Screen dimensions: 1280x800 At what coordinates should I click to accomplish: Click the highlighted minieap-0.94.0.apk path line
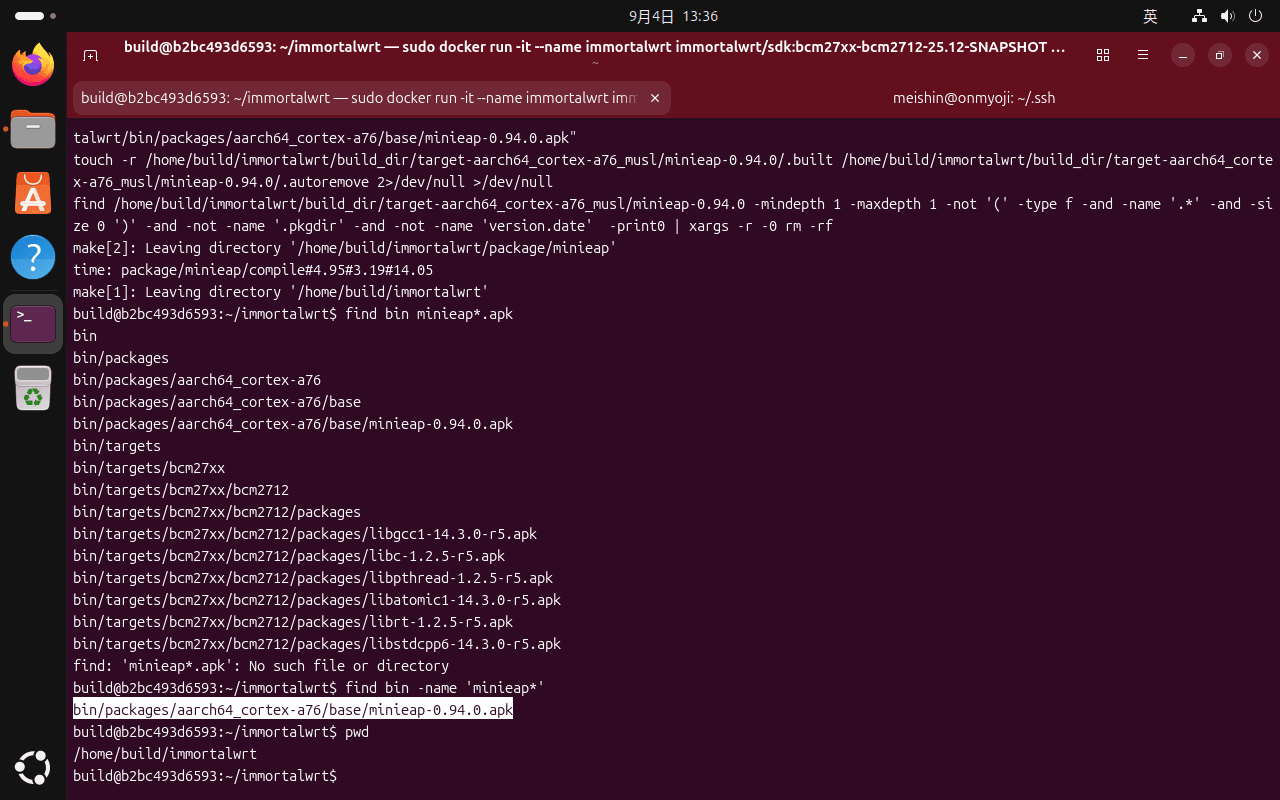coord(293,710)
